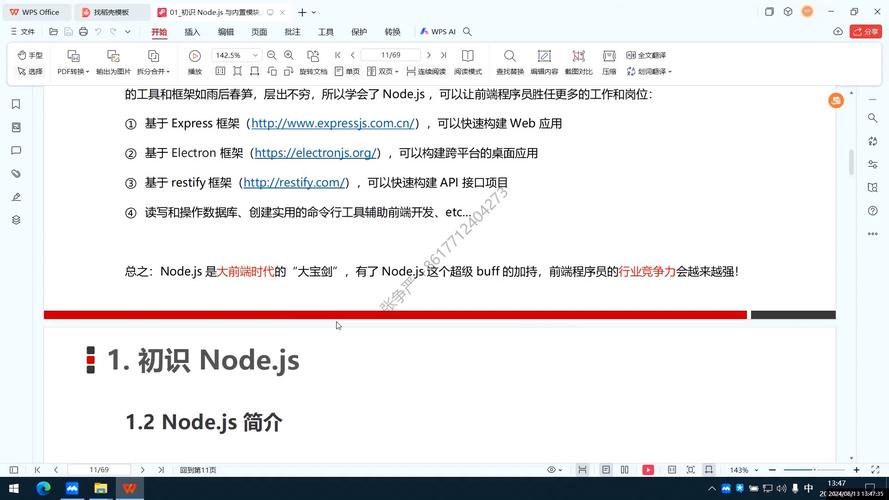Viewport: 889px width, 500px height.
Task: Switch to the 插入 tab
Action: click(x=192, y=32)
